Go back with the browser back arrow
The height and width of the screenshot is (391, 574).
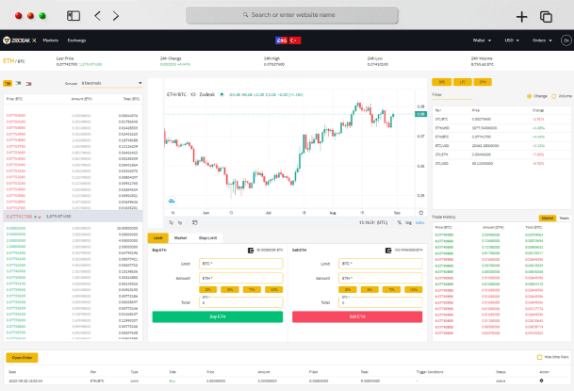(97, 16)
